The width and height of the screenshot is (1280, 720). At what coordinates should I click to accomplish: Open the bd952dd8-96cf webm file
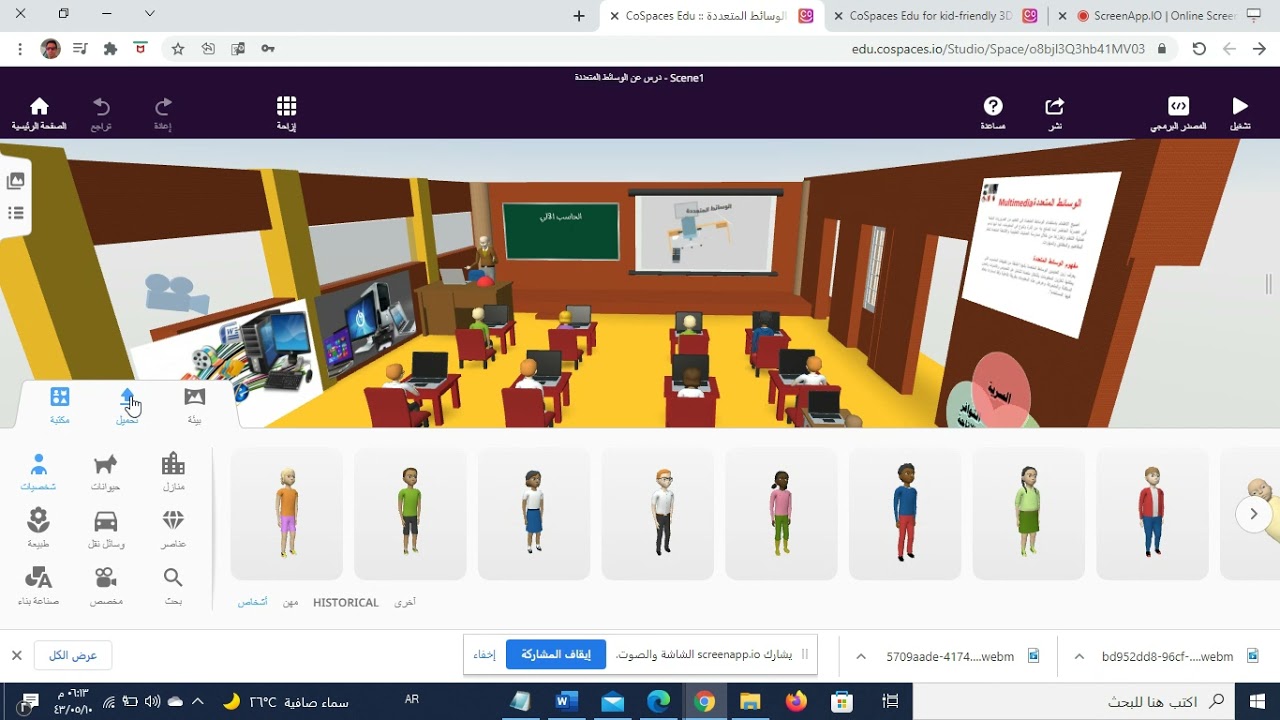point(1167,656)
